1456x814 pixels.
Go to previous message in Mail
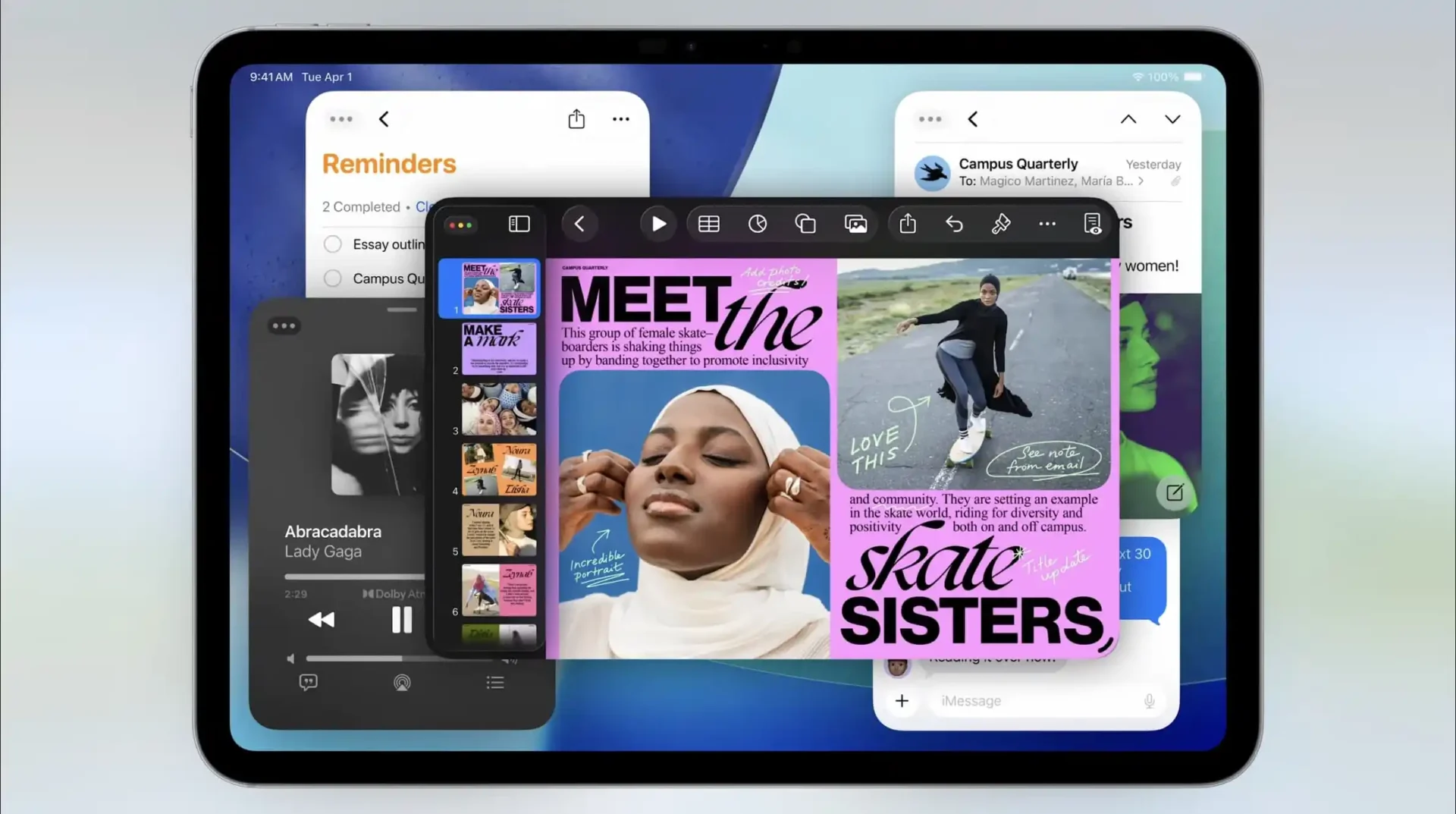click(1128, 119)
